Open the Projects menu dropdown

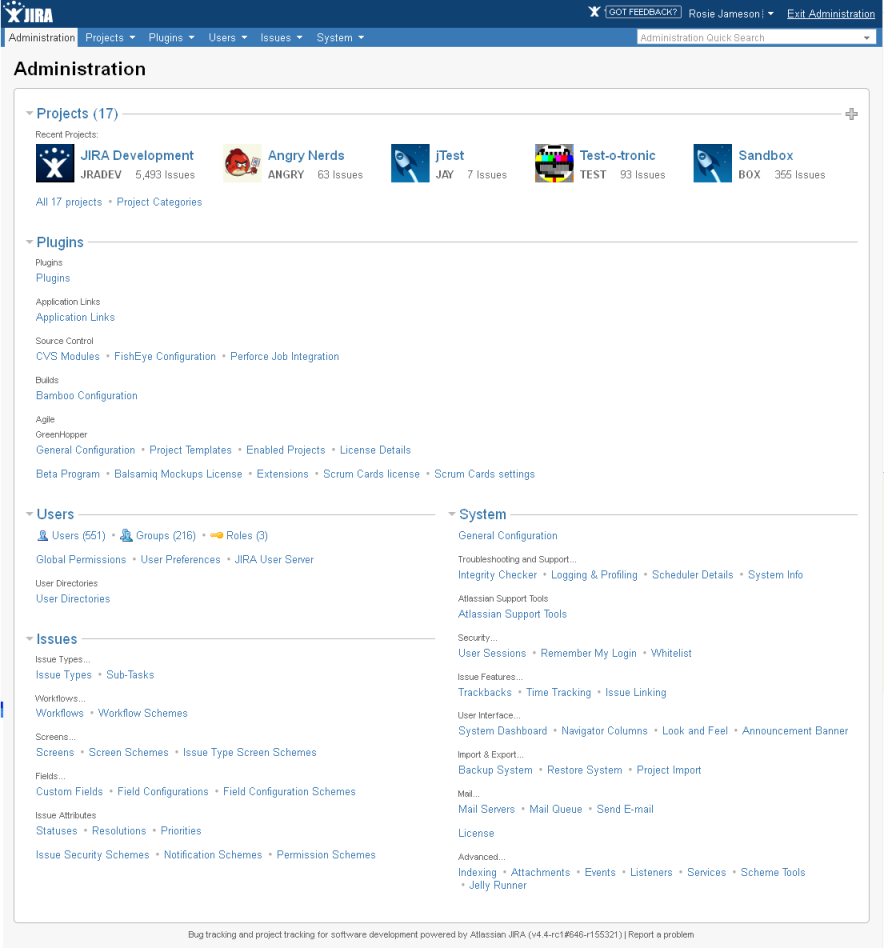tap(110, 37)
